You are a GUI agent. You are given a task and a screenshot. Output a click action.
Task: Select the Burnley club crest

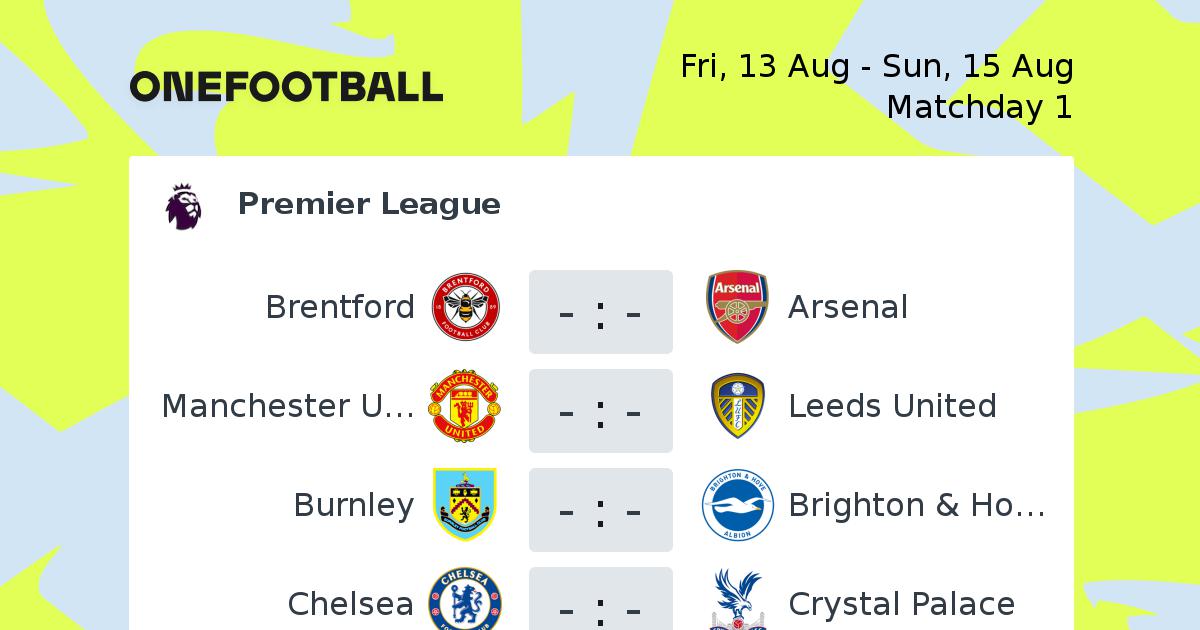(x=465, y=505)
